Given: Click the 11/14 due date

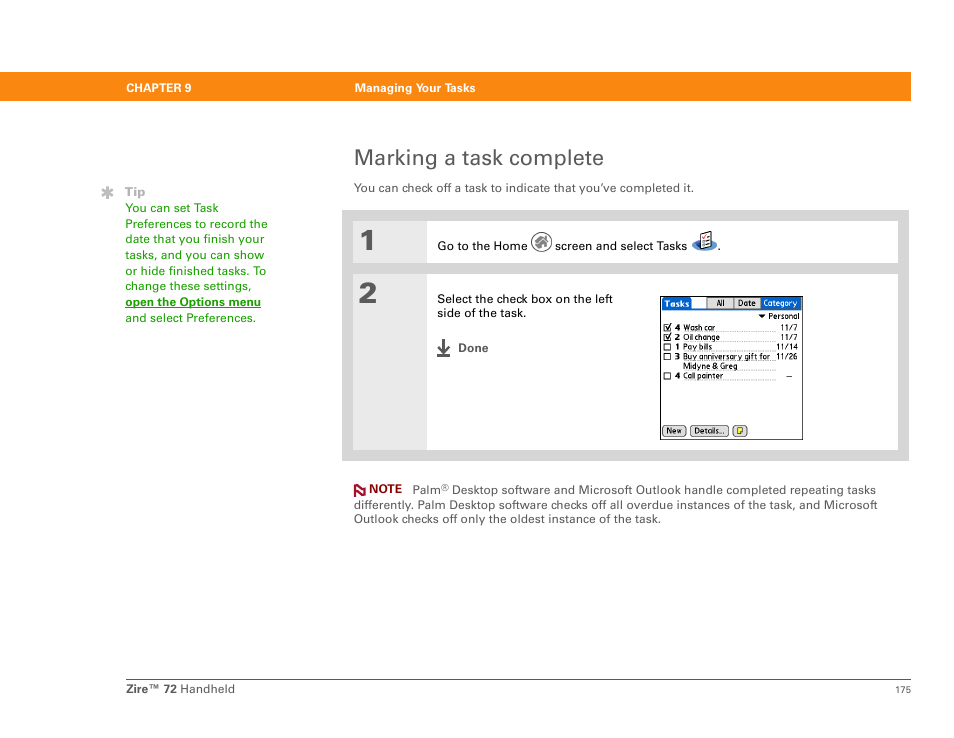Looking at the screenshot, I should click(x=787, y=347).
